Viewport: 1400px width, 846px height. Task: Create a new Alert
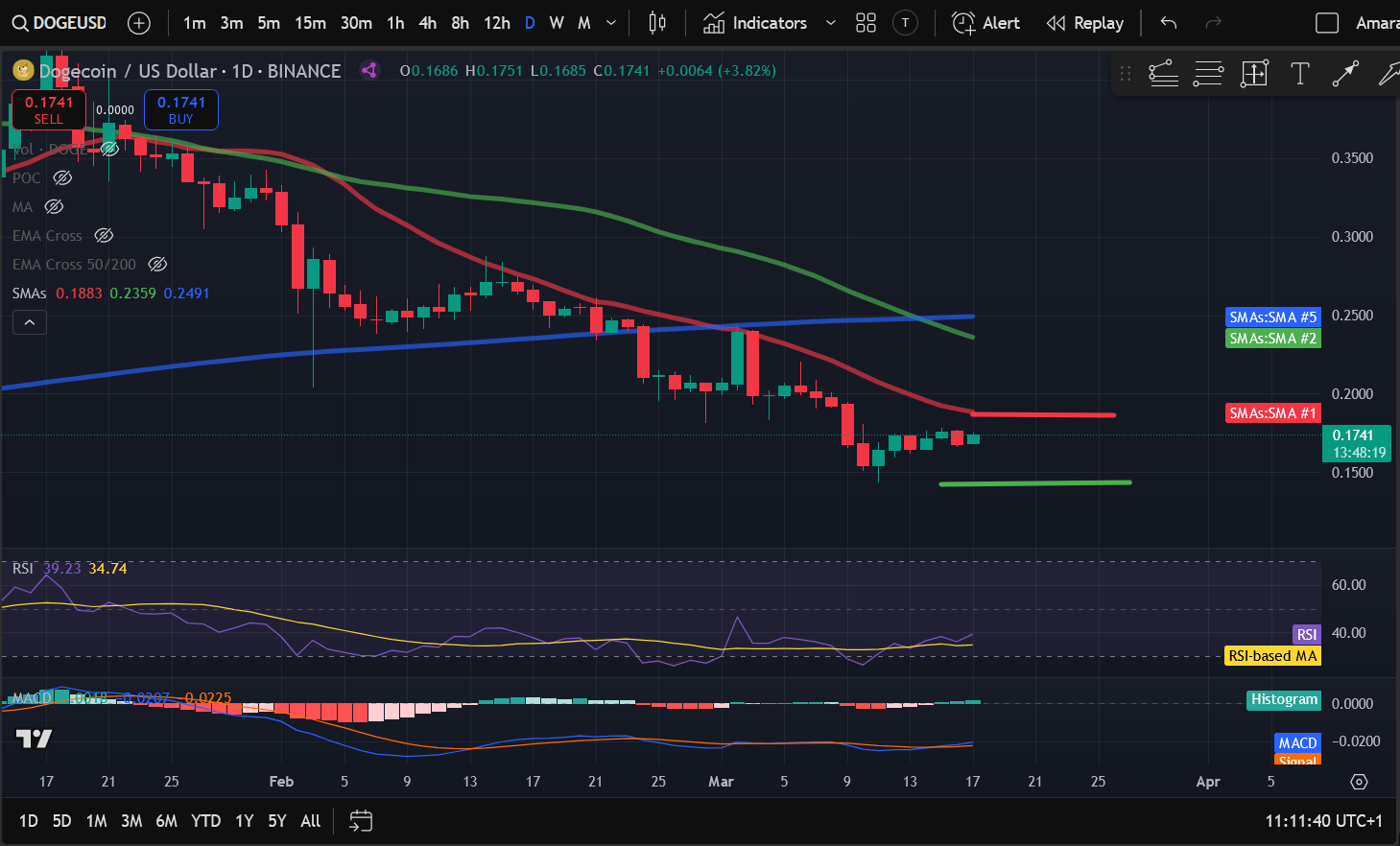point(985,23)
